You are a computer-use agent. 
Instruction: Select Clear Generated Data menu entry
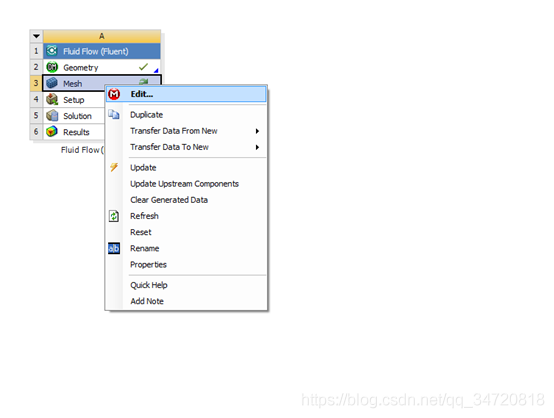pyautogui.click(x=169, y=200)
